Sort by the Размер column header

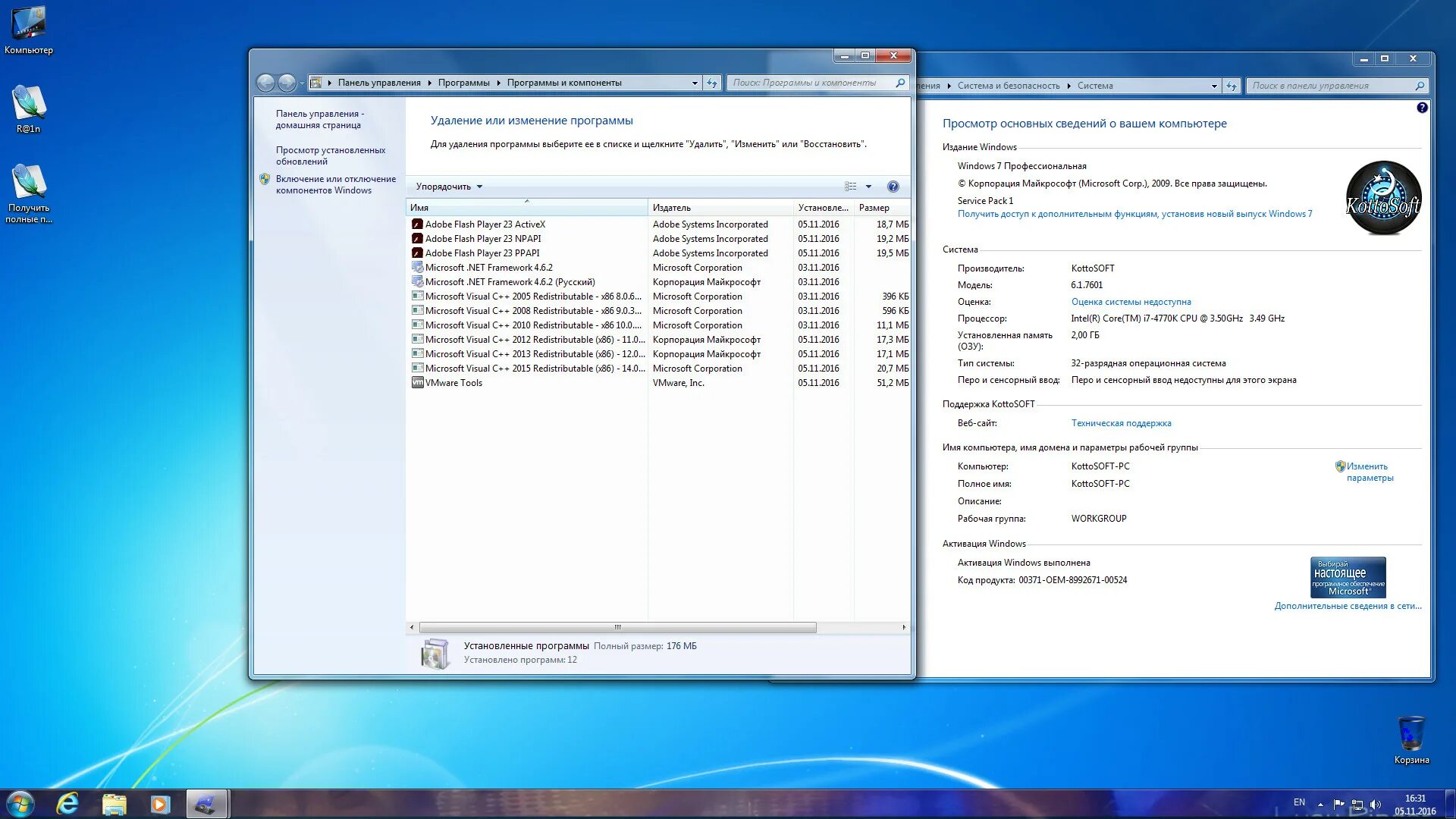click(x=882, y=207)
